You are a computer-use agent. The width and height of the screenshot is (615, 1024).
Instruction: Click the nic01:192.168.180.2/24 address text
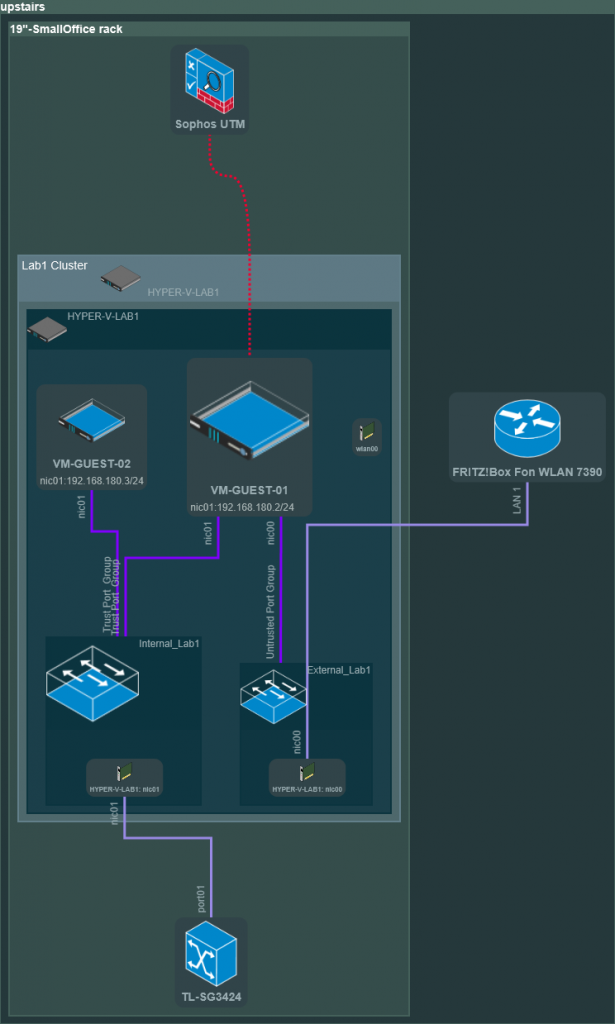242,507
